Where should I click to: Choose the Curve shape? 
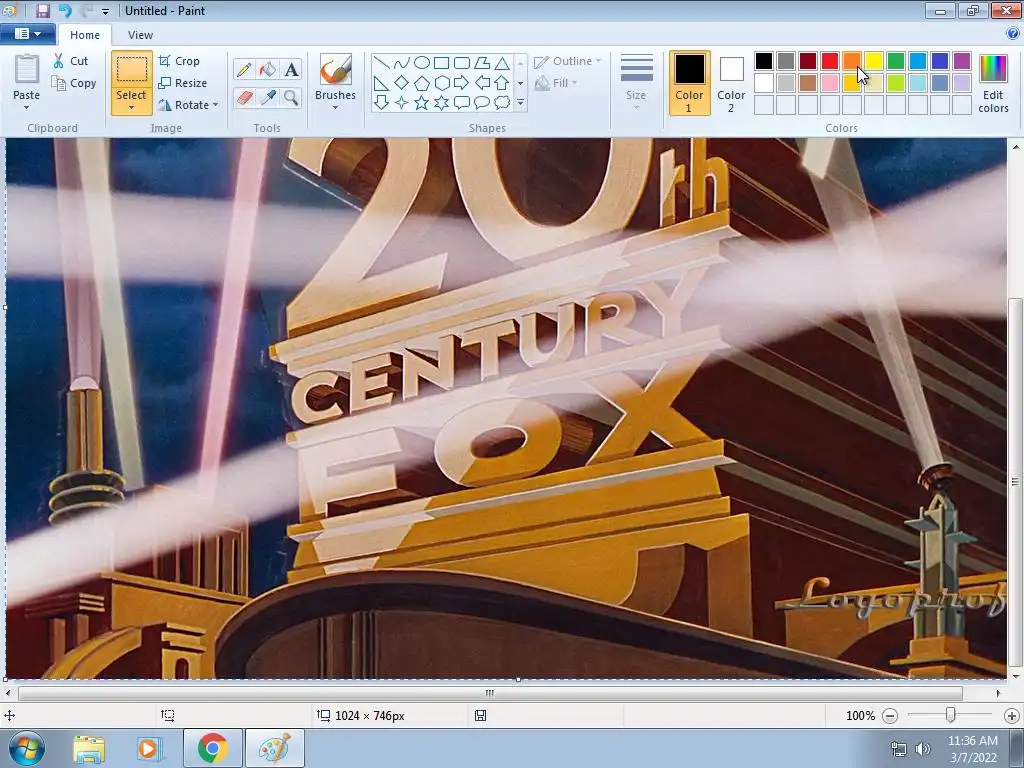tap(402, 63)
